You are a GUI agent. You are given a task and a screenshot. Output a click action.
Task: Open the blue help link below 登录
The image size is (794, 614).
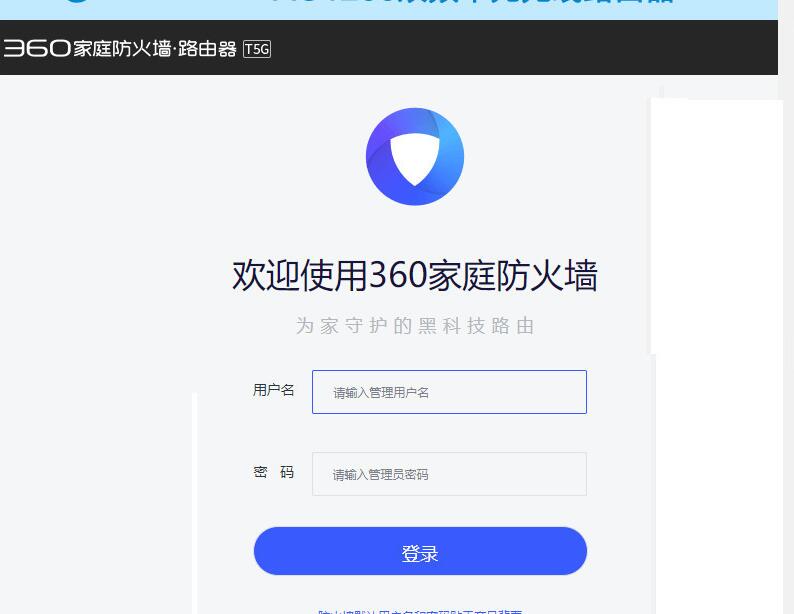pyautogui.click(x=420, y=611)
